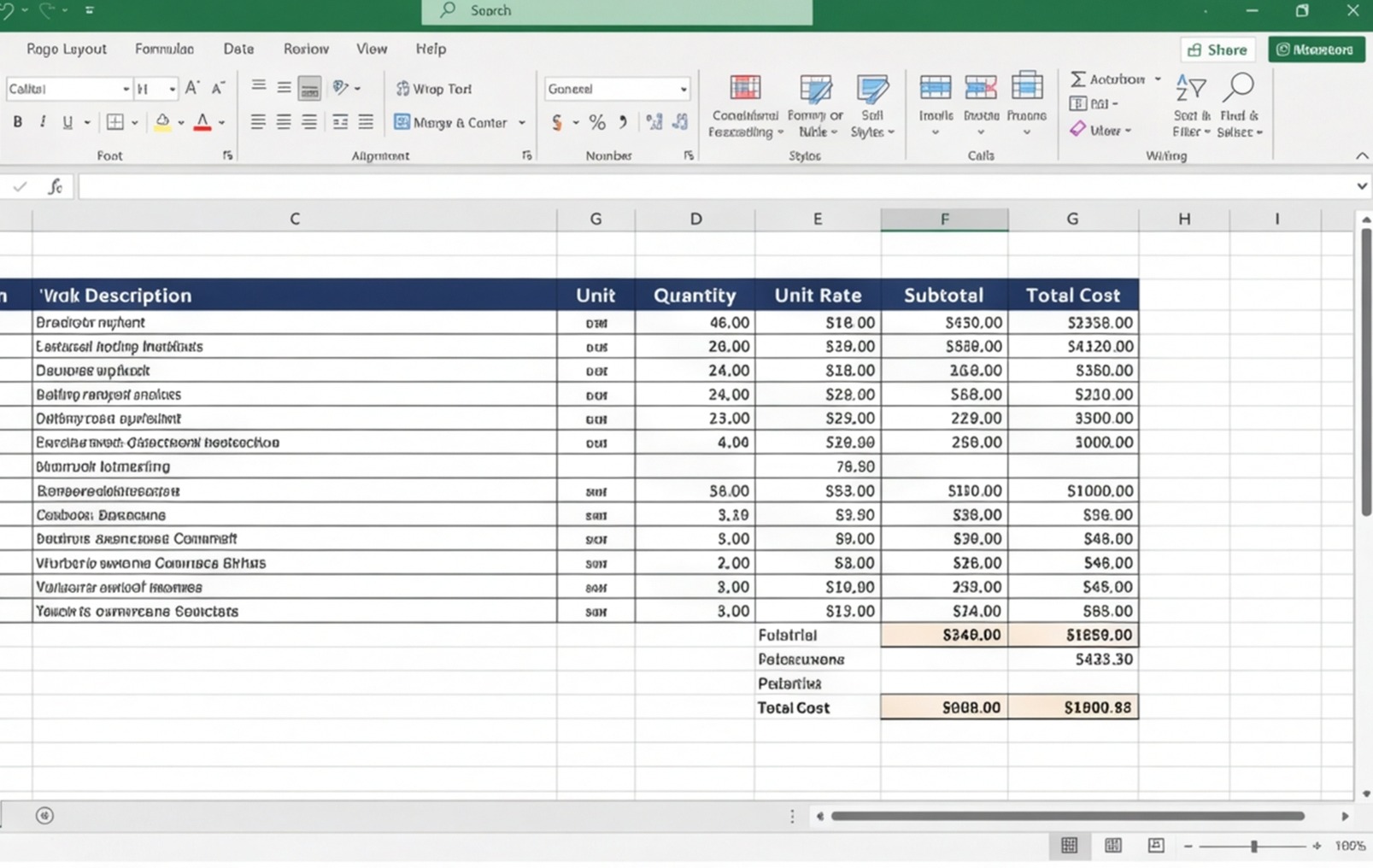This screenshot has height=868, width=1373.
Task: Switch to Page Layout view icon
Action: 1112,845
